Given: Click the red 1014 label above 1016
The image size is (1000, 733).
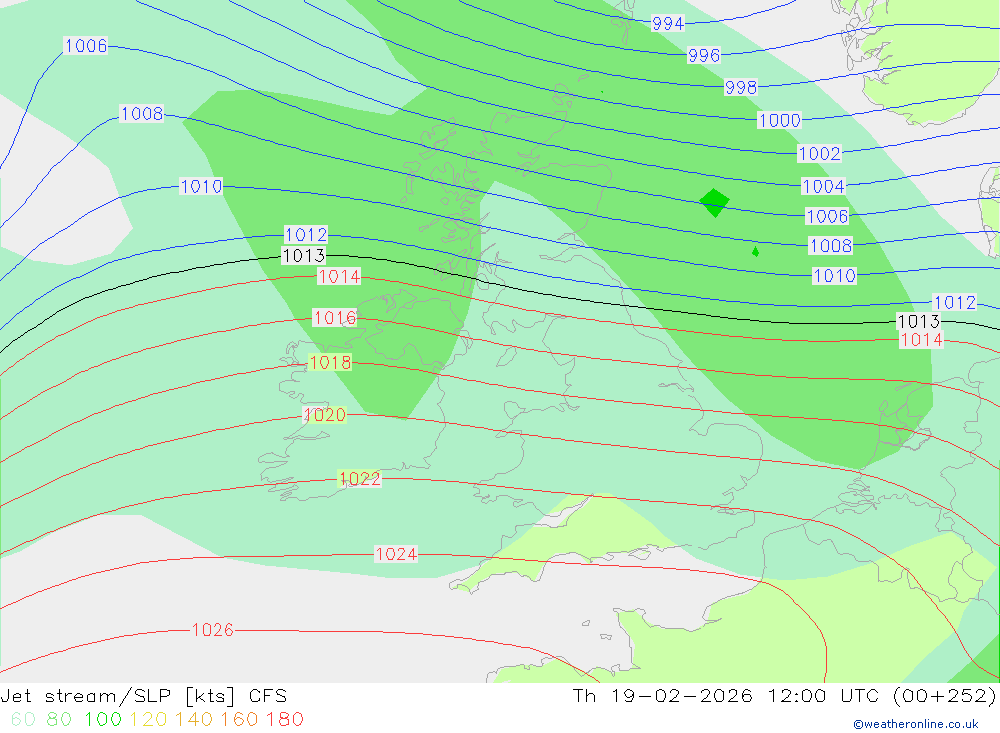Looking at the screenshot, I should coord(339,276).
